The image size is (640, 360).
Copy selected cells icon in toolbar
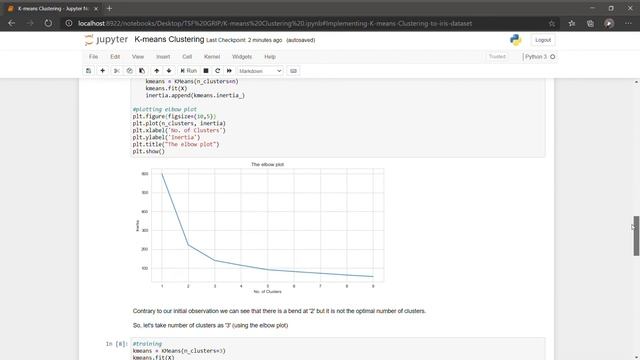pos(129,71)
